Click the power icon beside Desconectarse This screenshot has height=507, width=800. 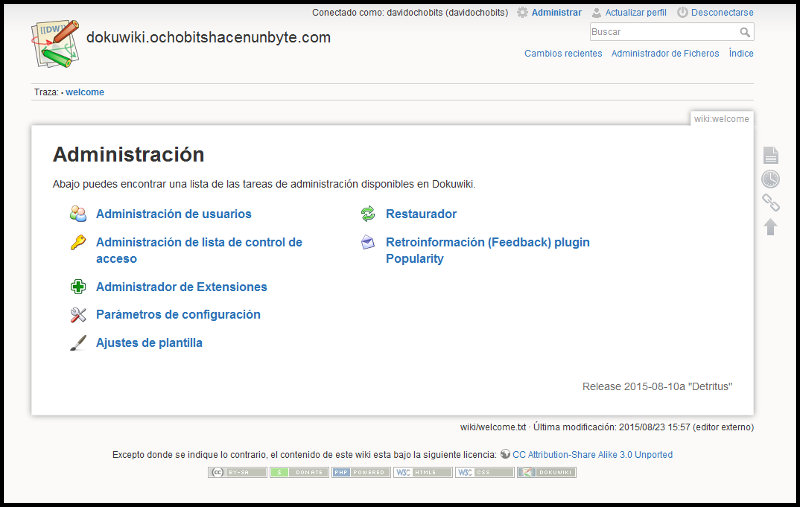(682, 12)
